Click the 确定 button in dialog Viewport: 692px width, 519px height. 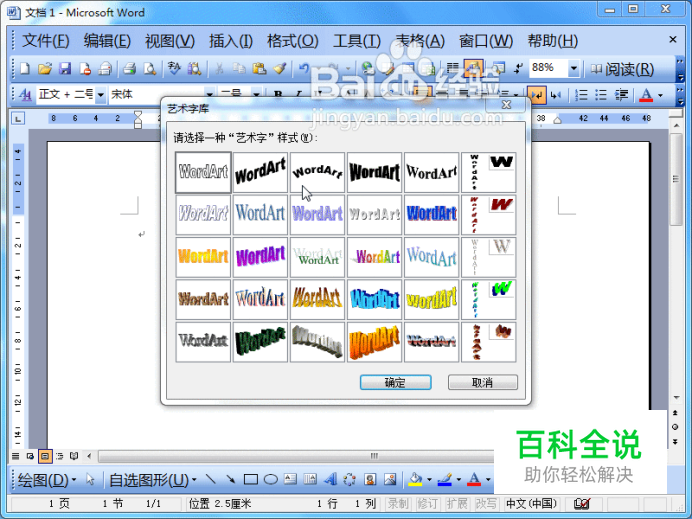[395, 382]
